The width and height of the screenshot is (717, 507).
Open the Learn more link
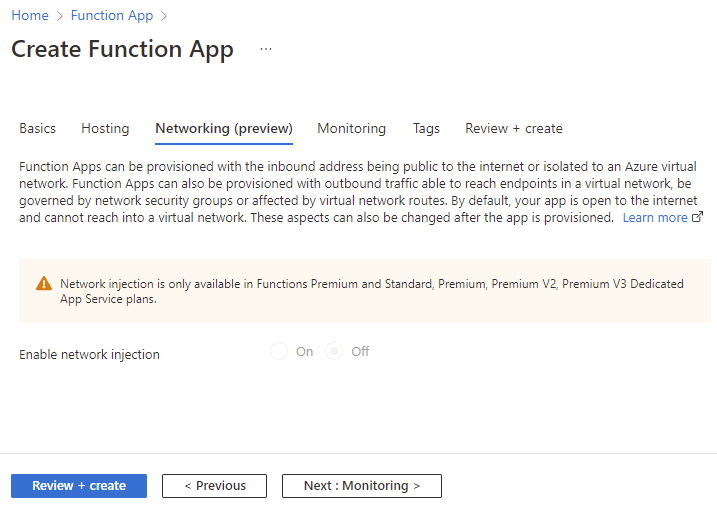[655, 218]
